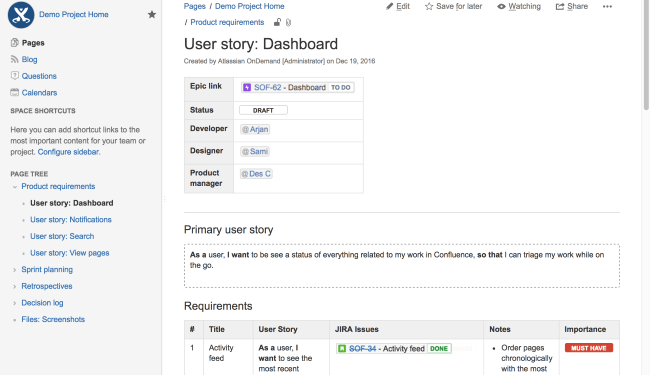Click the red MUST HAVE importance label

(x=589, y=348)
